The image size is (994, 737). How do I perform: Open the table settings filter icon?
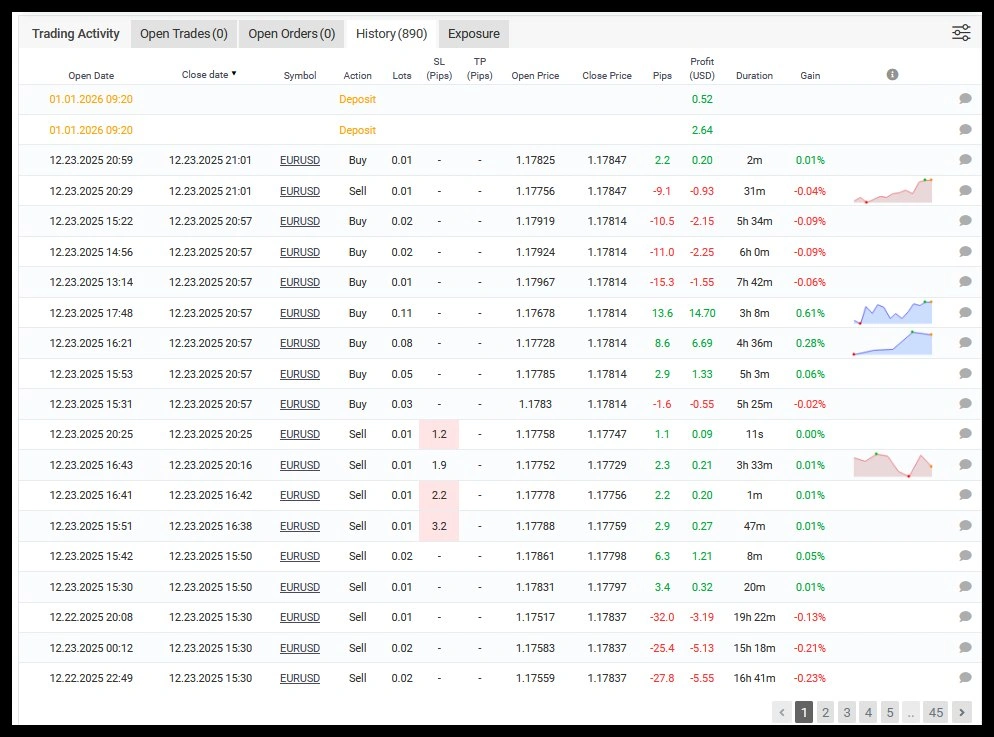pyautogui.click(x=961, y=33)
